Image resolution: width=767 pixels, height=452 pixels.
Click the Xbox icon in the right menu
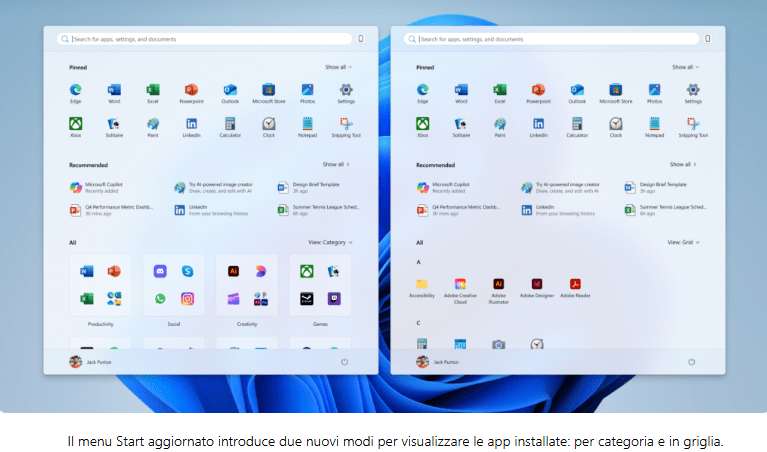click(422, 125)
